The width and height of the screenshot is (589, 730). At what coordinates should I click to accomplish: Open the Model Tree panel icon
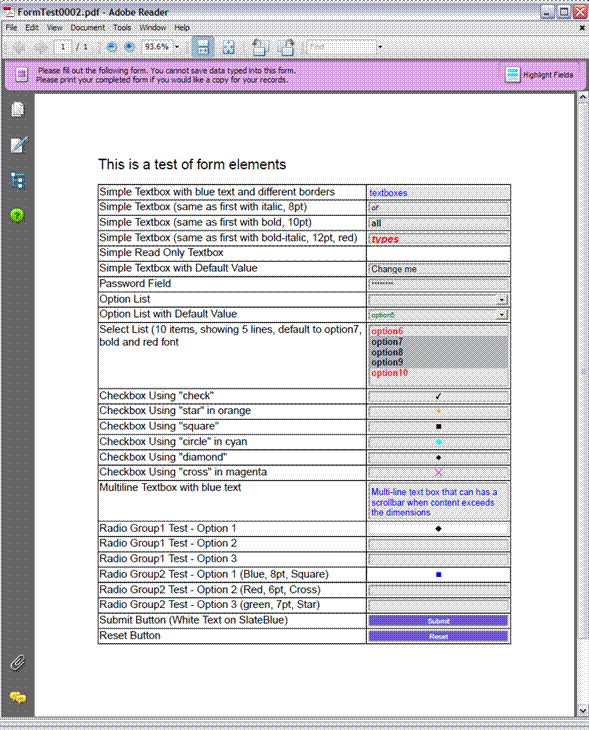point(18,181)
